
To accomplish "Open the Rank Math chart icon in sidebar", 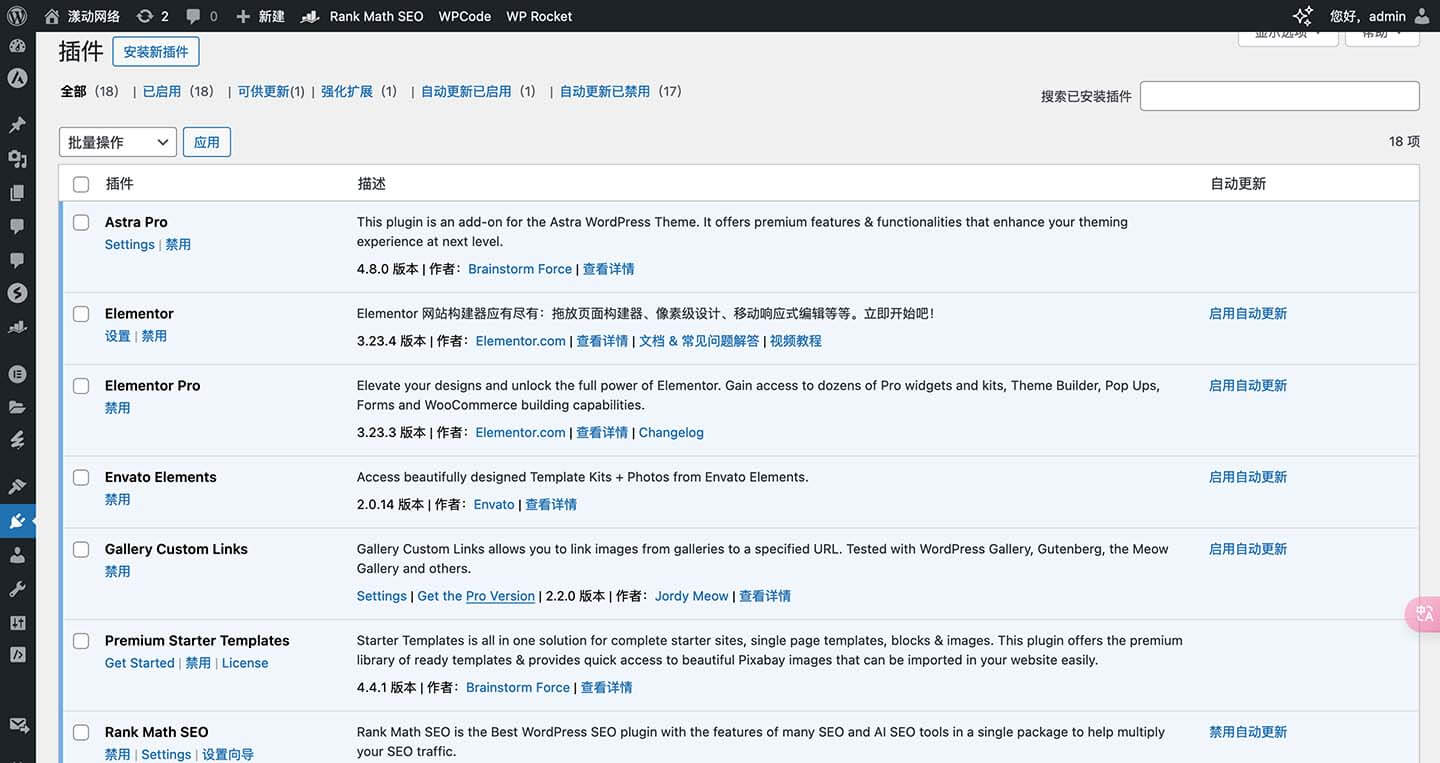I will tap(17, 327).
